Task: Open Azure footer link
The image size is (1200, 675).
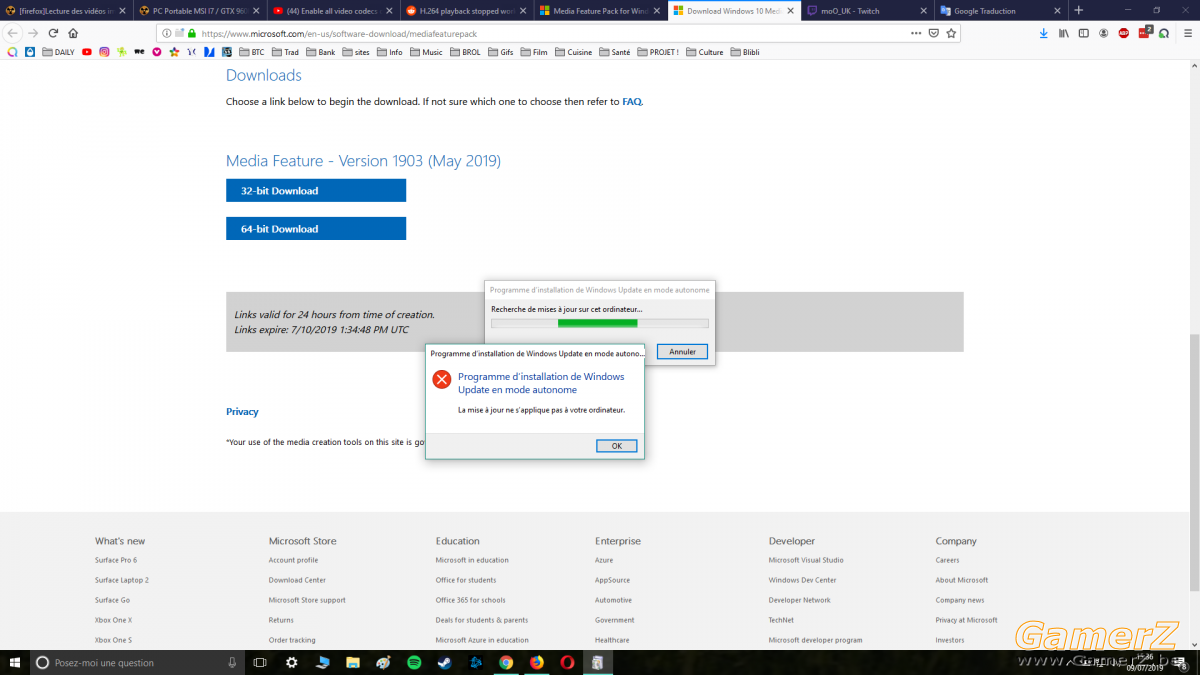Action: [604, 560]
